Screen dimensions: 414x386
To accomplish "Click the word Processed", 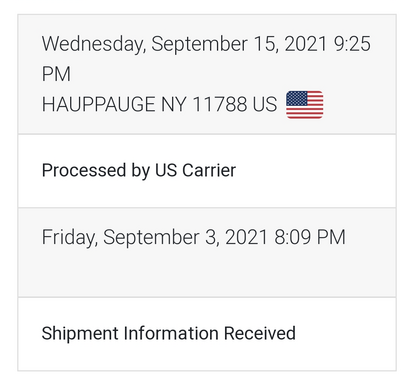I will 84,170.
